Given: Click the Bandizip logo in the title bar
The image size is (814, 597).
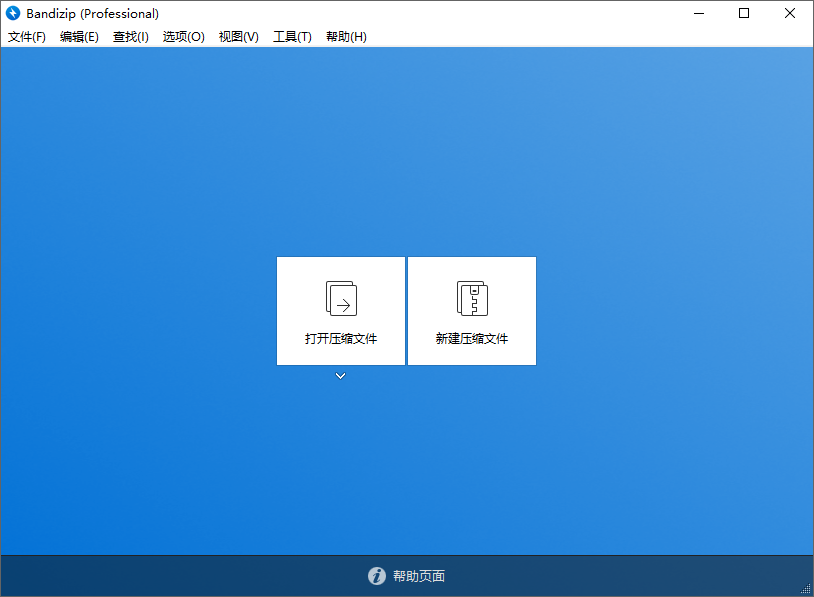Looking at the screenshot, I should pos(12,13).
